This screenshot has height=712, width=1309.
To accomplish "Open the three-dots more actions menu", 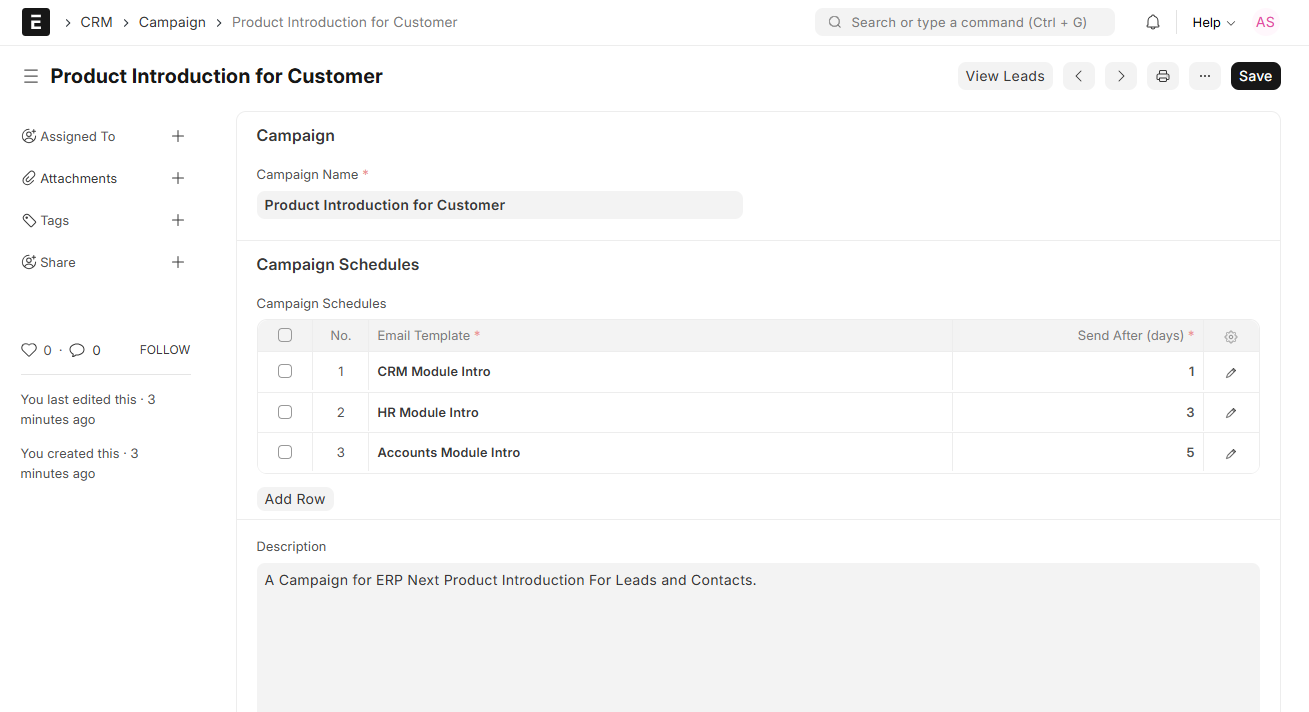I will coord(1204,76).
